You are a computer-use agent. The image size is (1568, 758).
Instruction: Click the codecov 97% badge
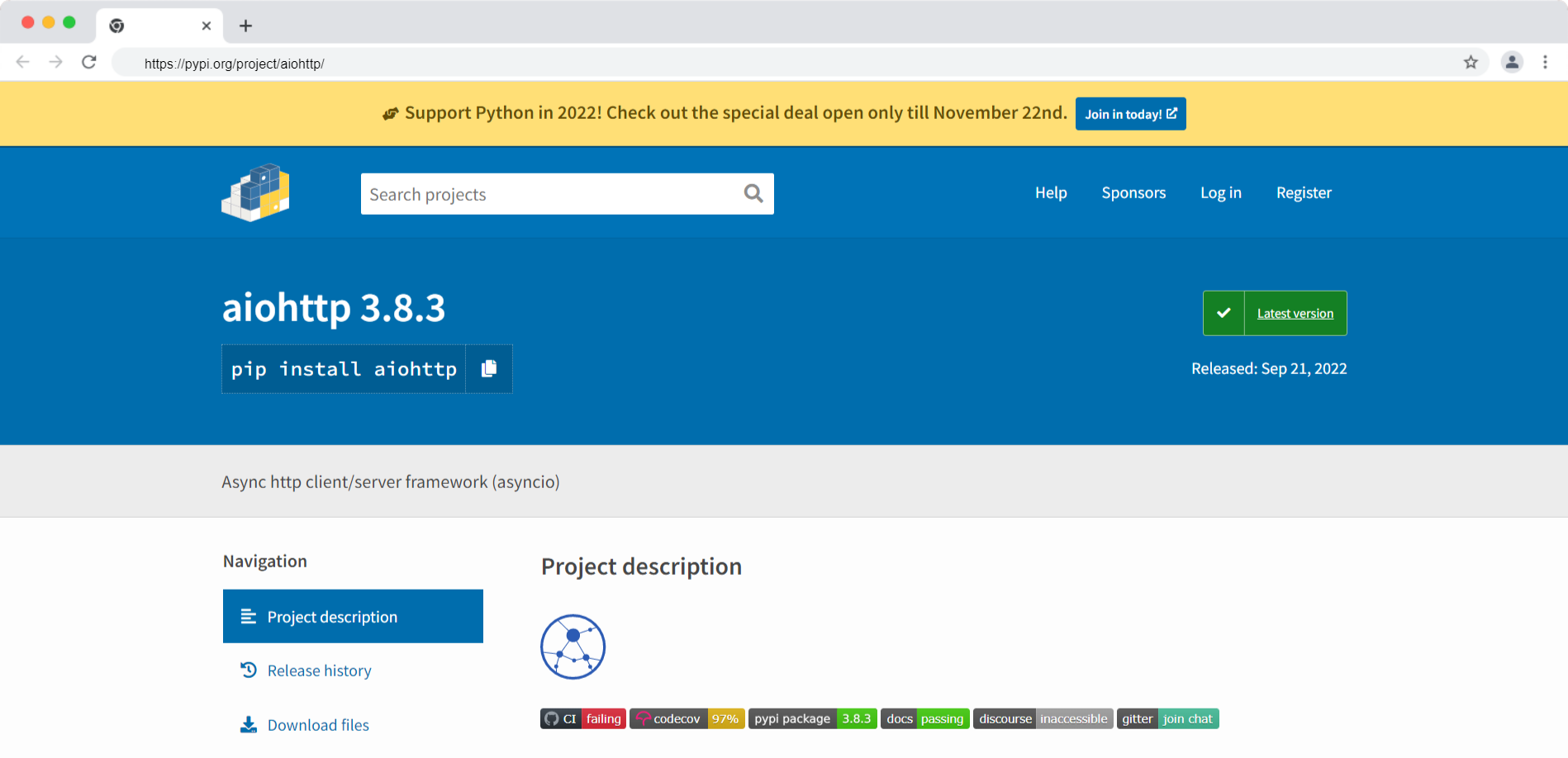pos(687,718)
